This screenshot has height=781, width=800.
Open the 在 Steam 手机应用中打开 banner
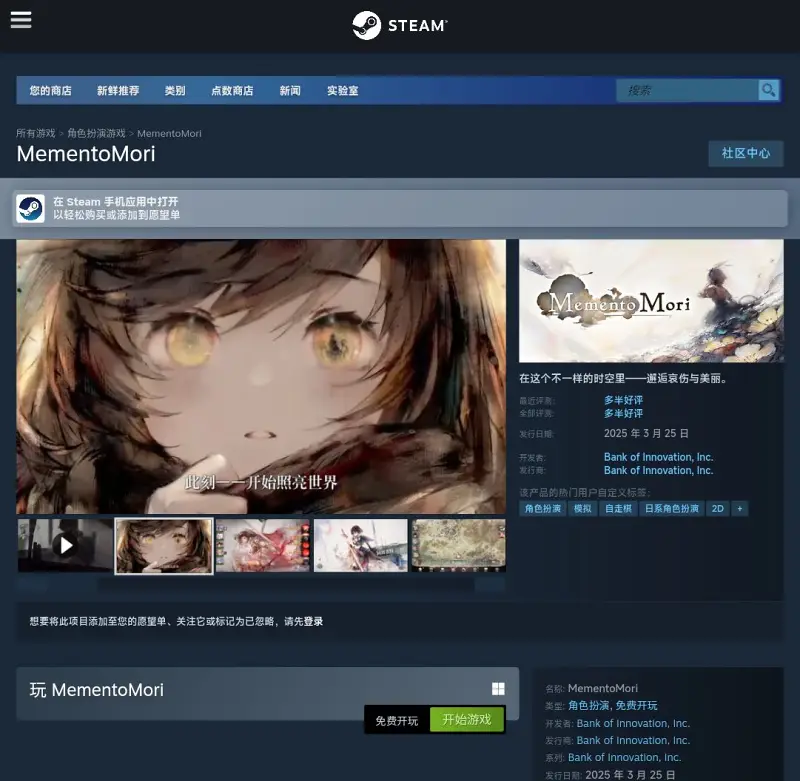pyautogui.click(x=400, y=208)
